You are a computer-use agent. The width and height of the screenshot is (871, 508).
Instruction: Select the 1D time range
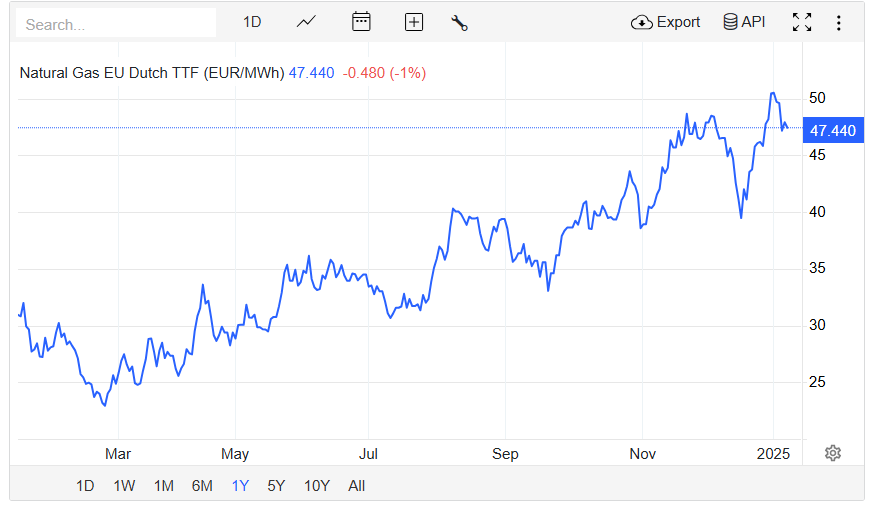pos(86,486)
